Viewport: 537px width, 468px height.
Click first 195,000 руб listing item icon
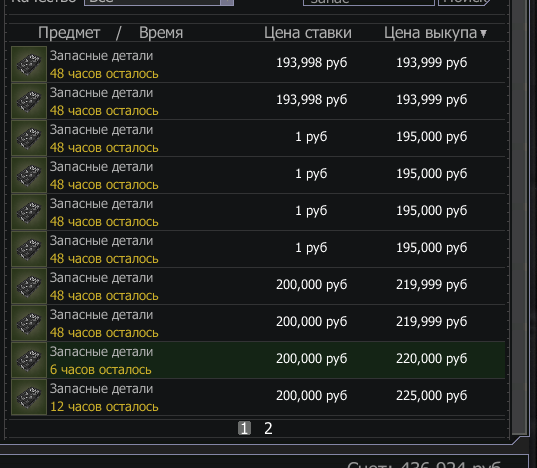click(29, 138)
